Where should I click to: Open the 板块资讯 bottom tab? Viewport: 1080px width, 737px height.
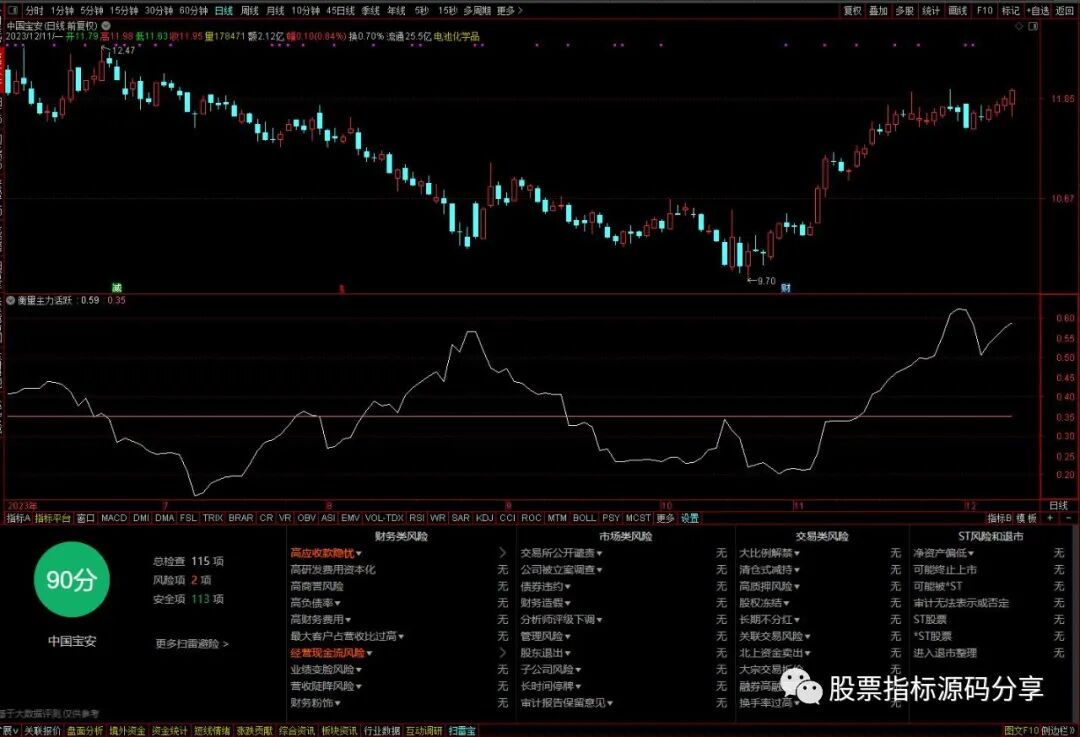340,730
